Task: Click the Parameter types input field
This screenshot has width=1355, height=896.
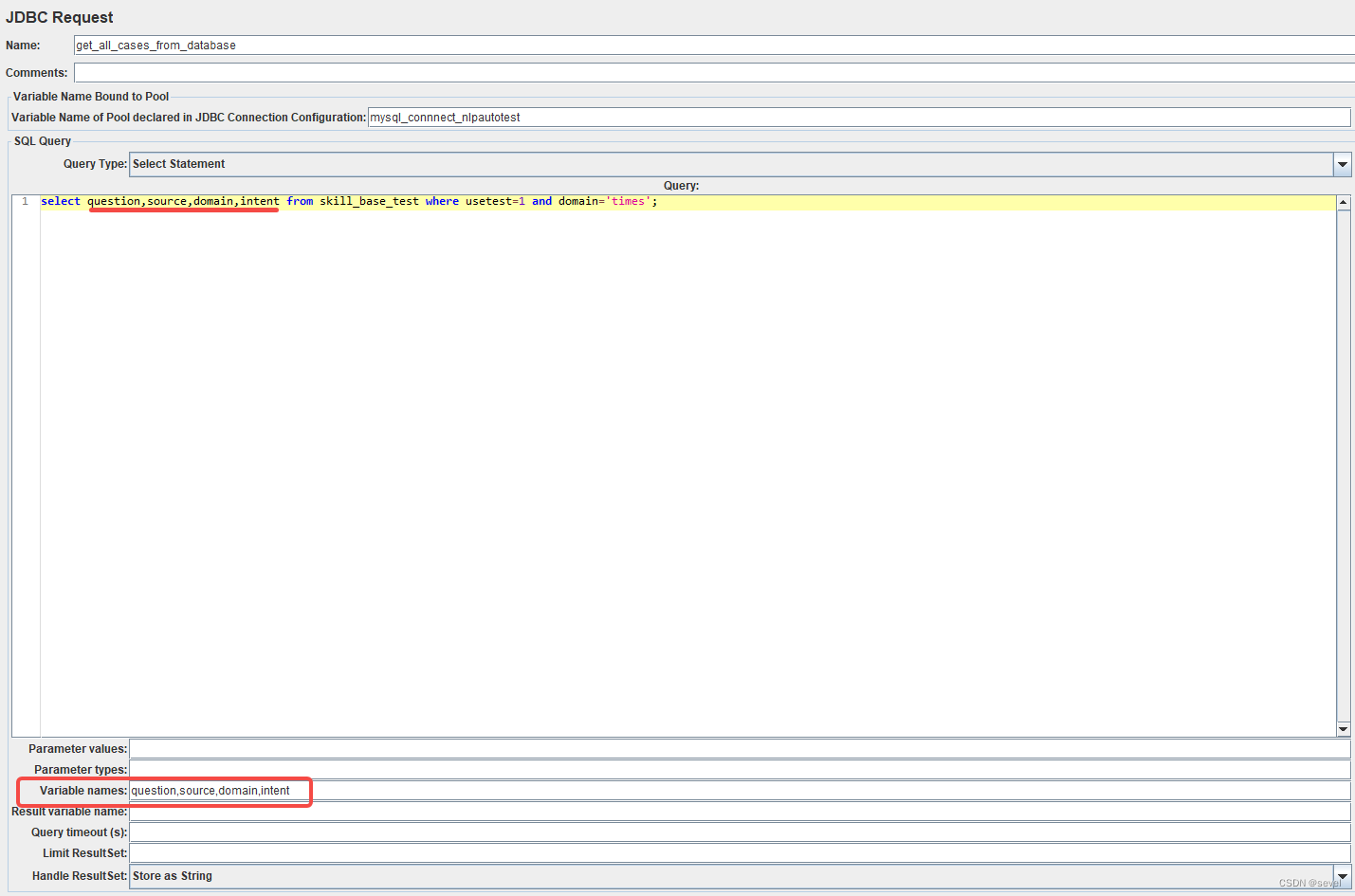Action: [x=569, y=769]
